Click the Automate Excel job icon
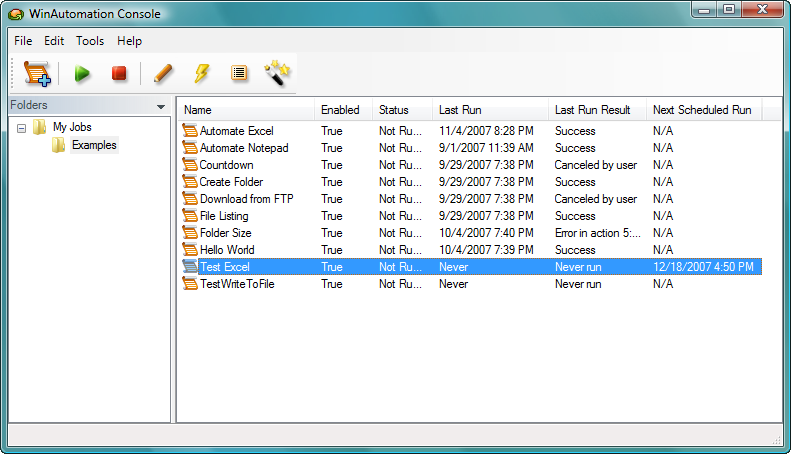The image size is (791, 454). [190, 131]
